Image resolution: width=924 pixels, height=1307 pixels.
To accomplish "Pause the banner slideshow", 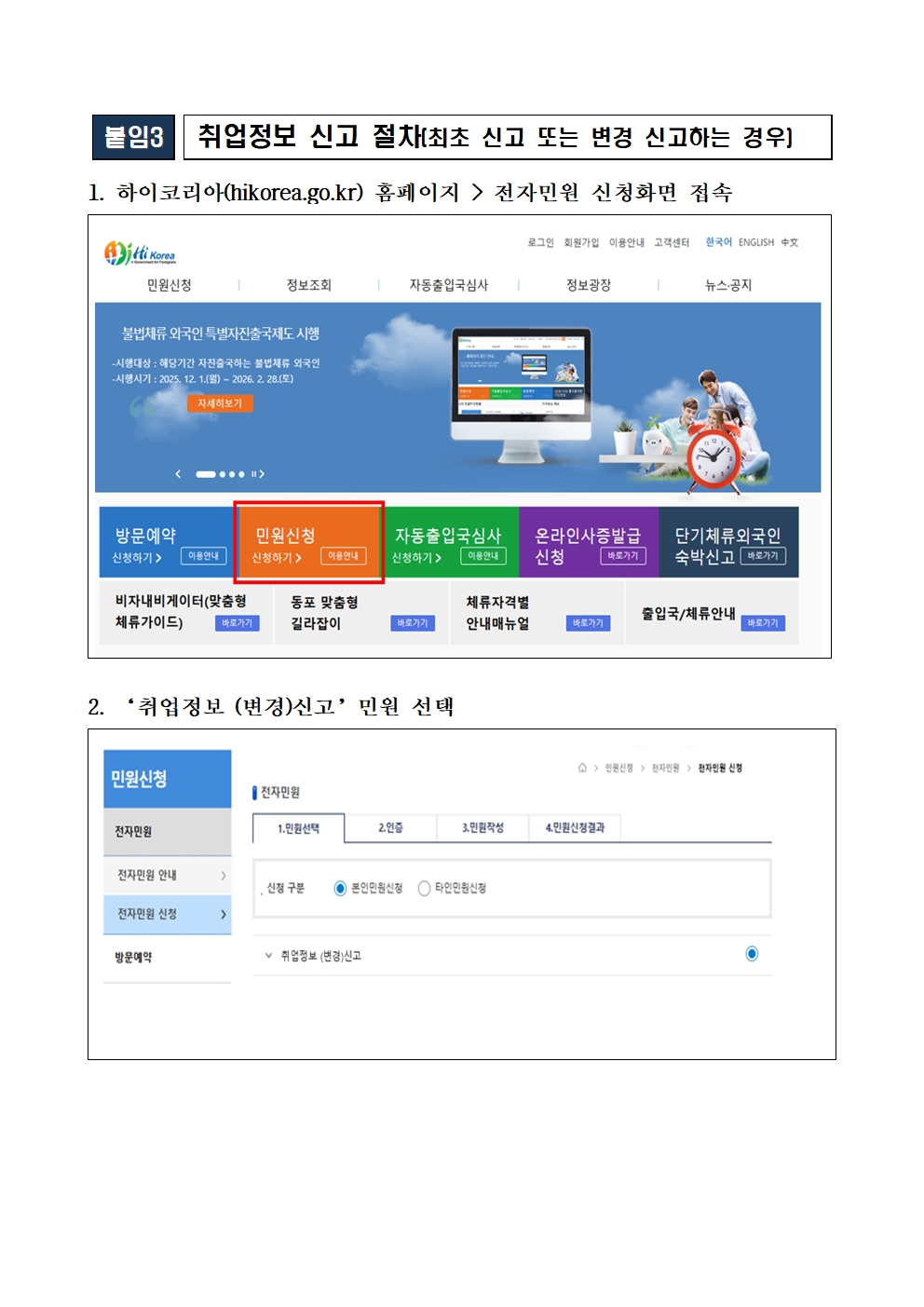I will [252, 474].
